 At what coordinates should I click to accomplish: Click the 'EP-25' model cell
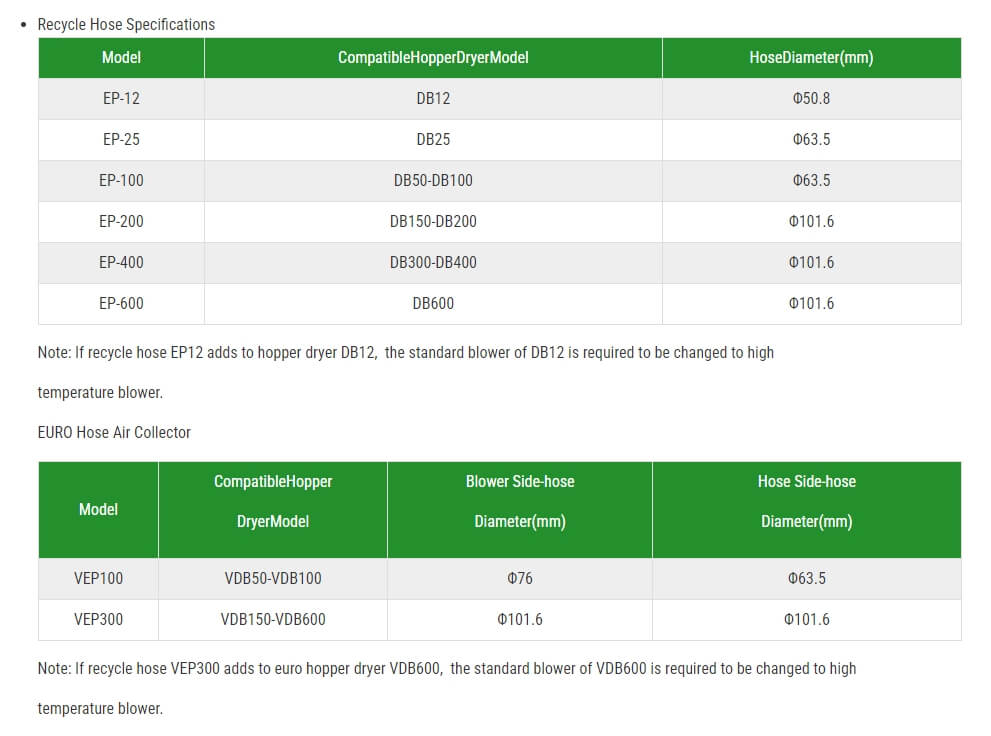(x=121, y=140)
